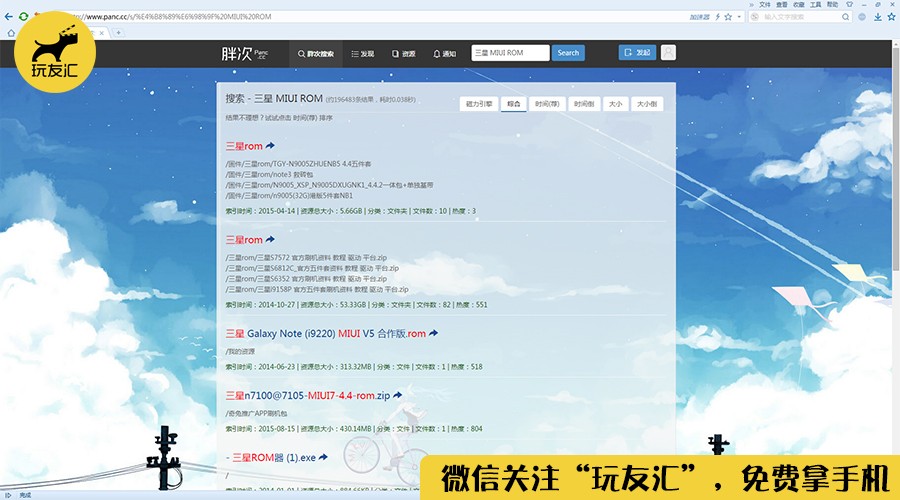Open downloads with the download arrow icon
Image resolution: width=900 pixels, height=500 pixels.
[x=878, y=17]
